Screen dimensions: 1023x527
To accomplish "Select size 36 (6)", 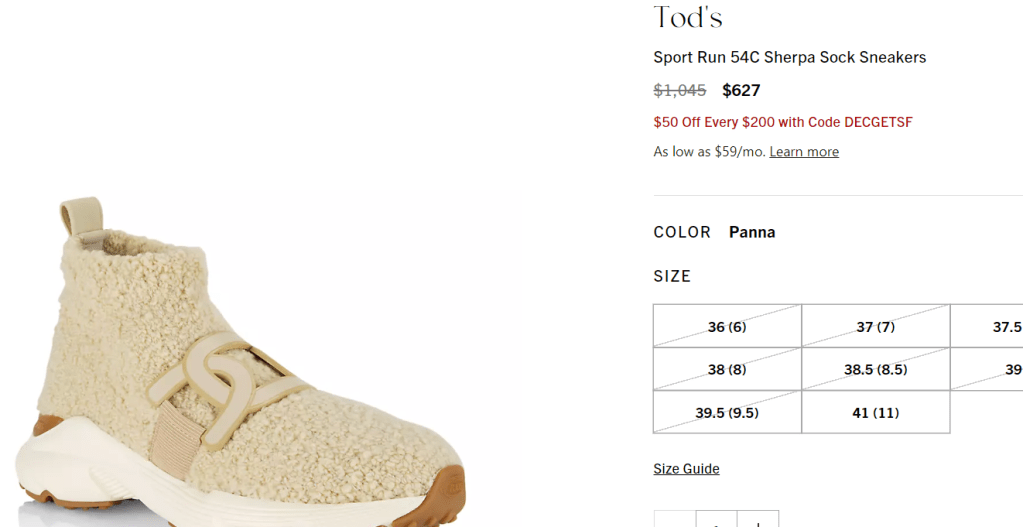I will coord(727,327).
